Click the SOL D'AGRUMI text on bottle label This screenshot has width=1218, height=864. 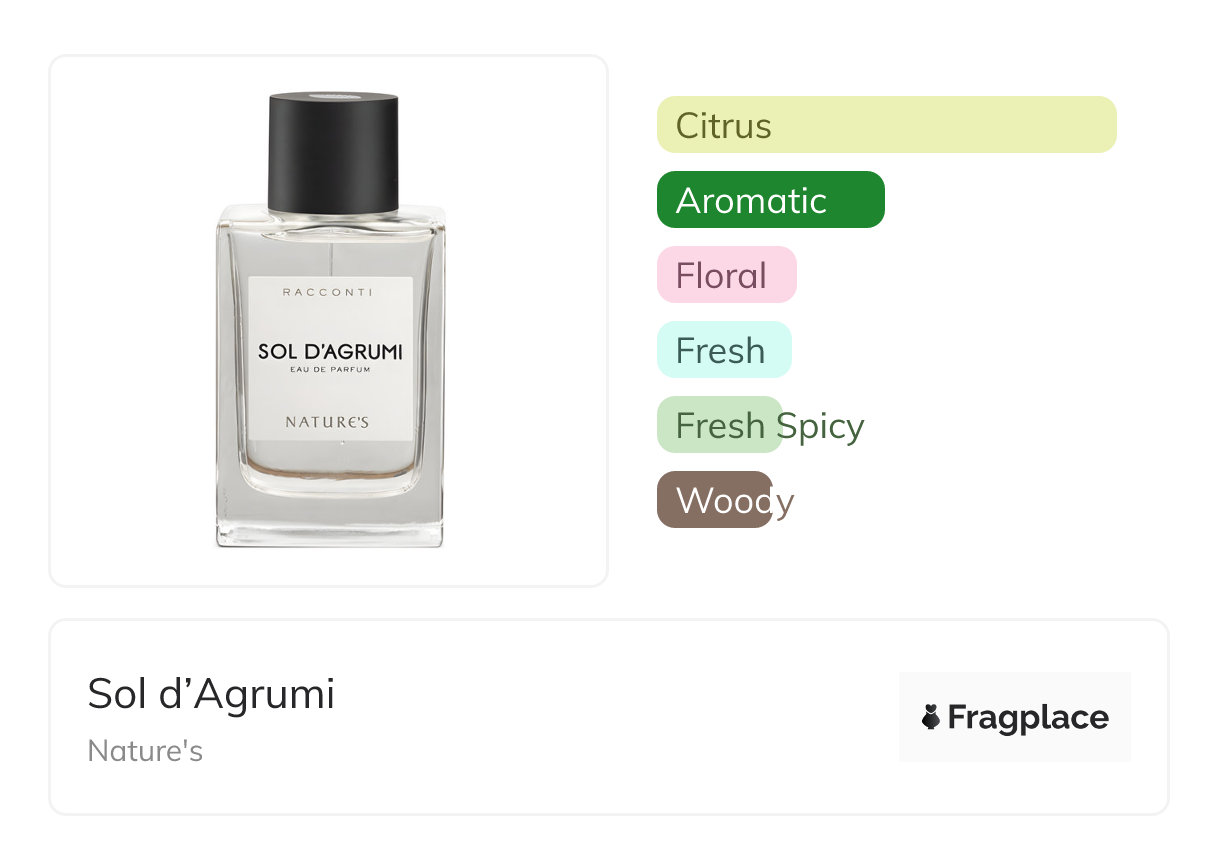coord(330,352)
